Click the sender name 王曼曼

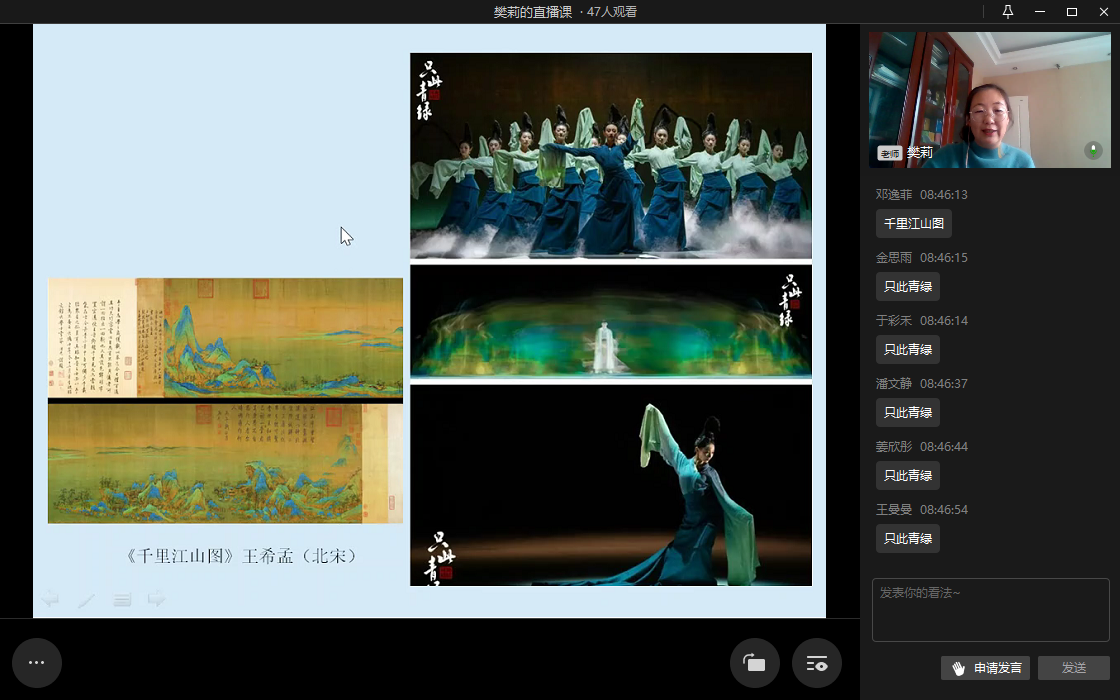[894, 509]
